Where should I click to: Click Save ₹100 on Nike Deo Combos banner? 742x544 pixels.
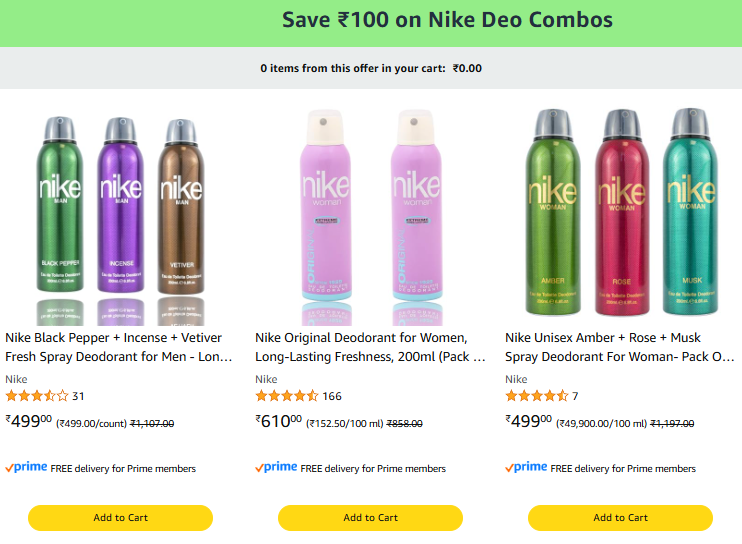(447, 20)
